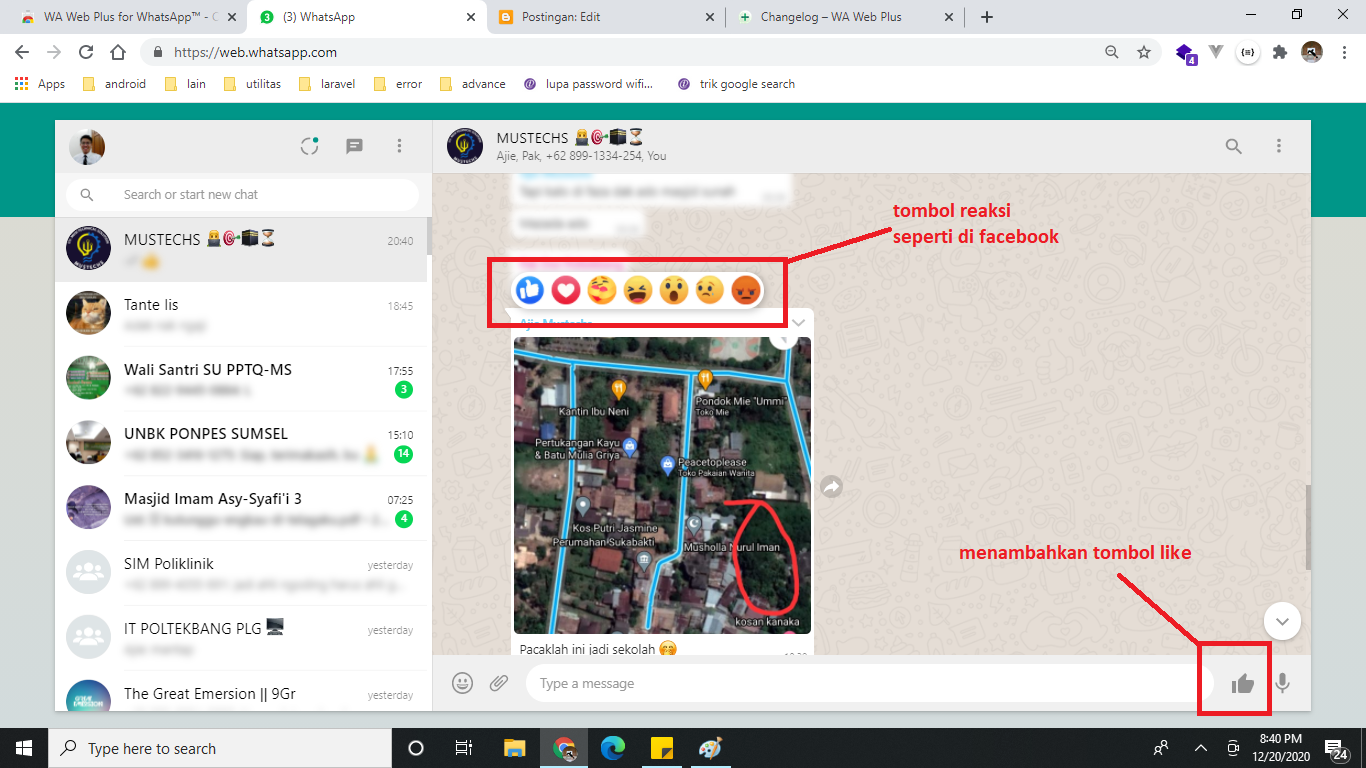The image size is (1366, 768).
Task: Open the MUSTECHS group info from header avatar
Action: click(465, 146)
